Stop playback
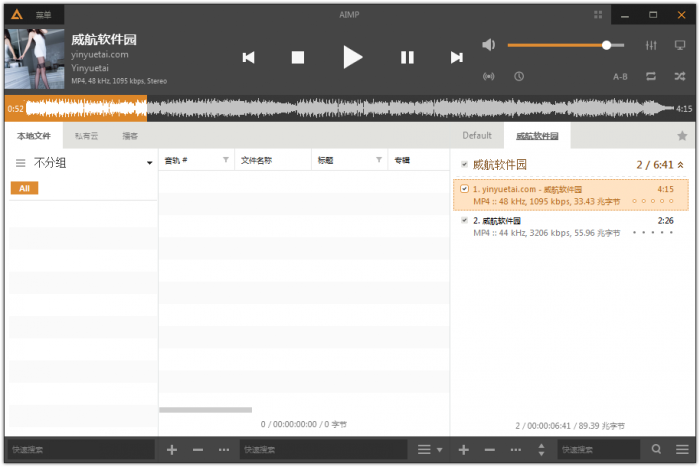Viewport: 700px width, 467px height. (x=298, y=58)
